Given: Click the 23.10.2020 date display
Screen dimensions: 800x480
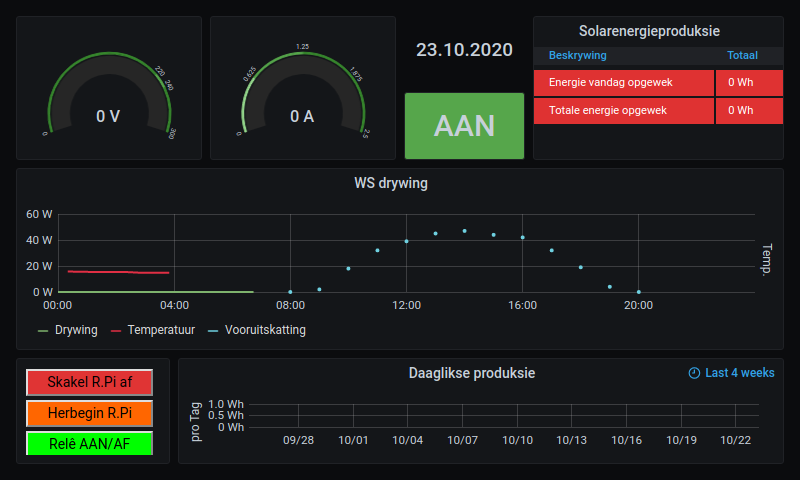Looking at the screenshot, I should click(464, 50).
